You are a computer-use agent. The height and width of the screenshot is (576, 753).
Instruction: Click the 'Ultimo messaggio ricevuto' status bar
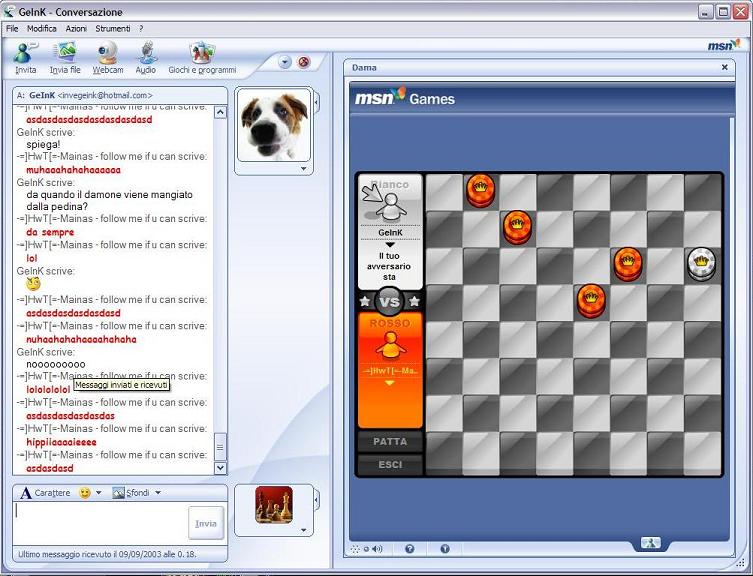pyautogui.click(x=107, y=554)
